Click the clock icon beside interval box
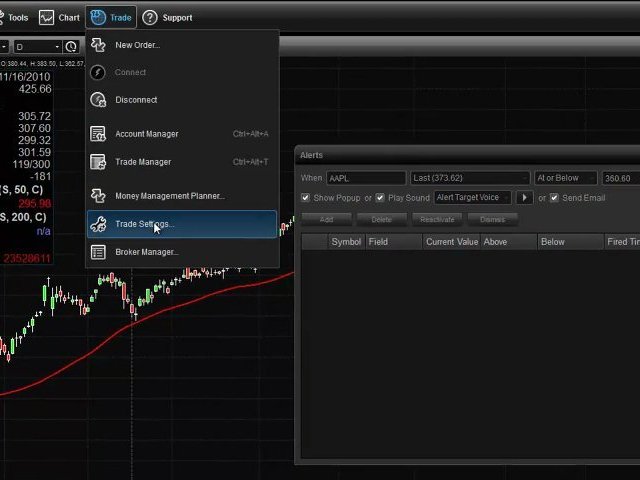The height and width of the screenshot is (480, 640). coord(71,47)
